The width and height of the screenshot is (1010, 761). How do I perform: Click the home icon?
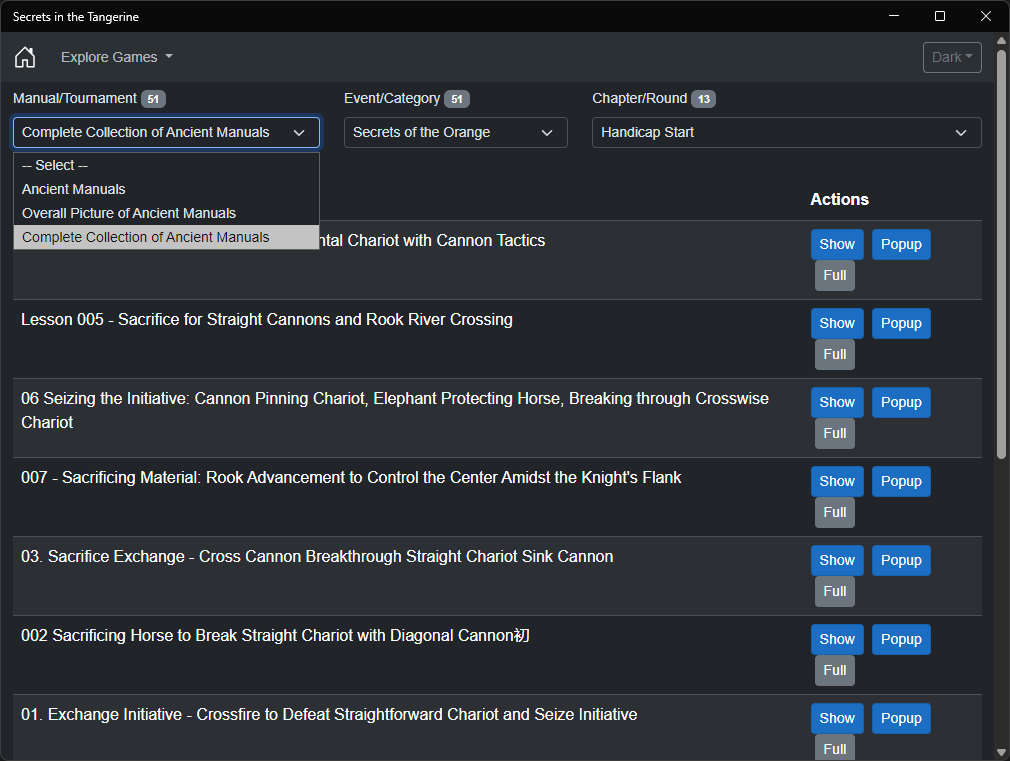[x=25, y=57]
